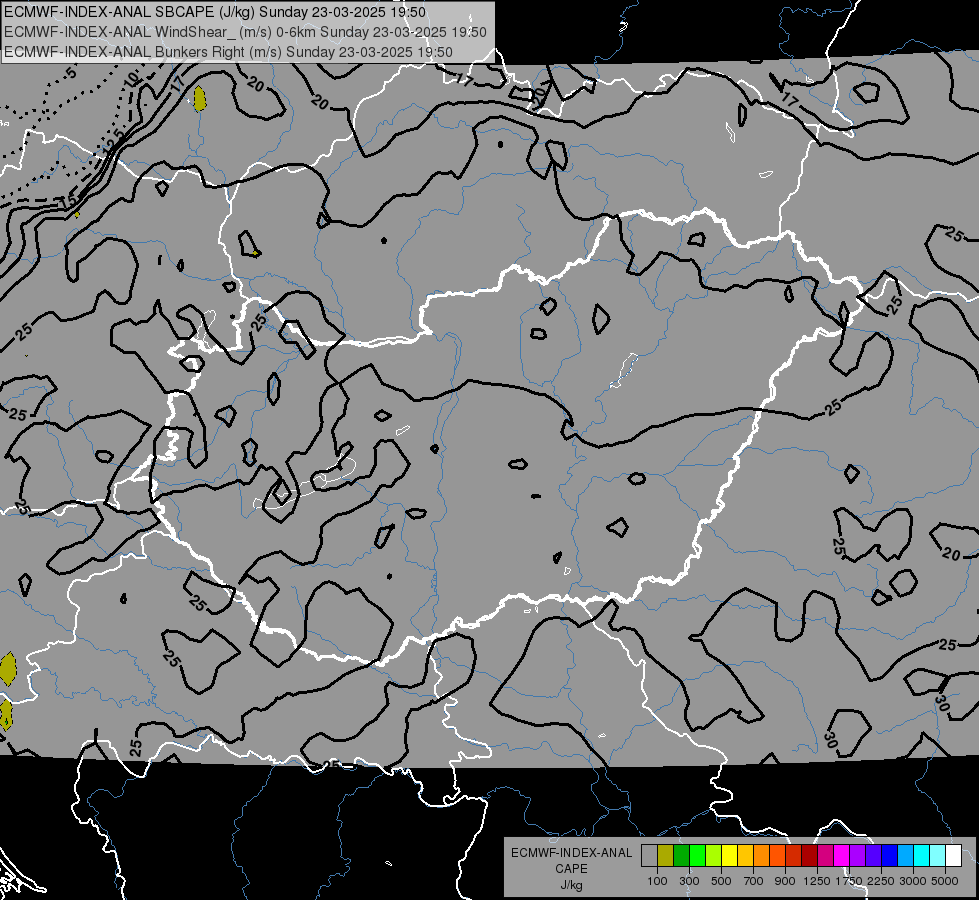The width and height of the screenshot is (979, 900).
Task: Choose the lime yellow-green legend swatch
Action: pos(714,856)
